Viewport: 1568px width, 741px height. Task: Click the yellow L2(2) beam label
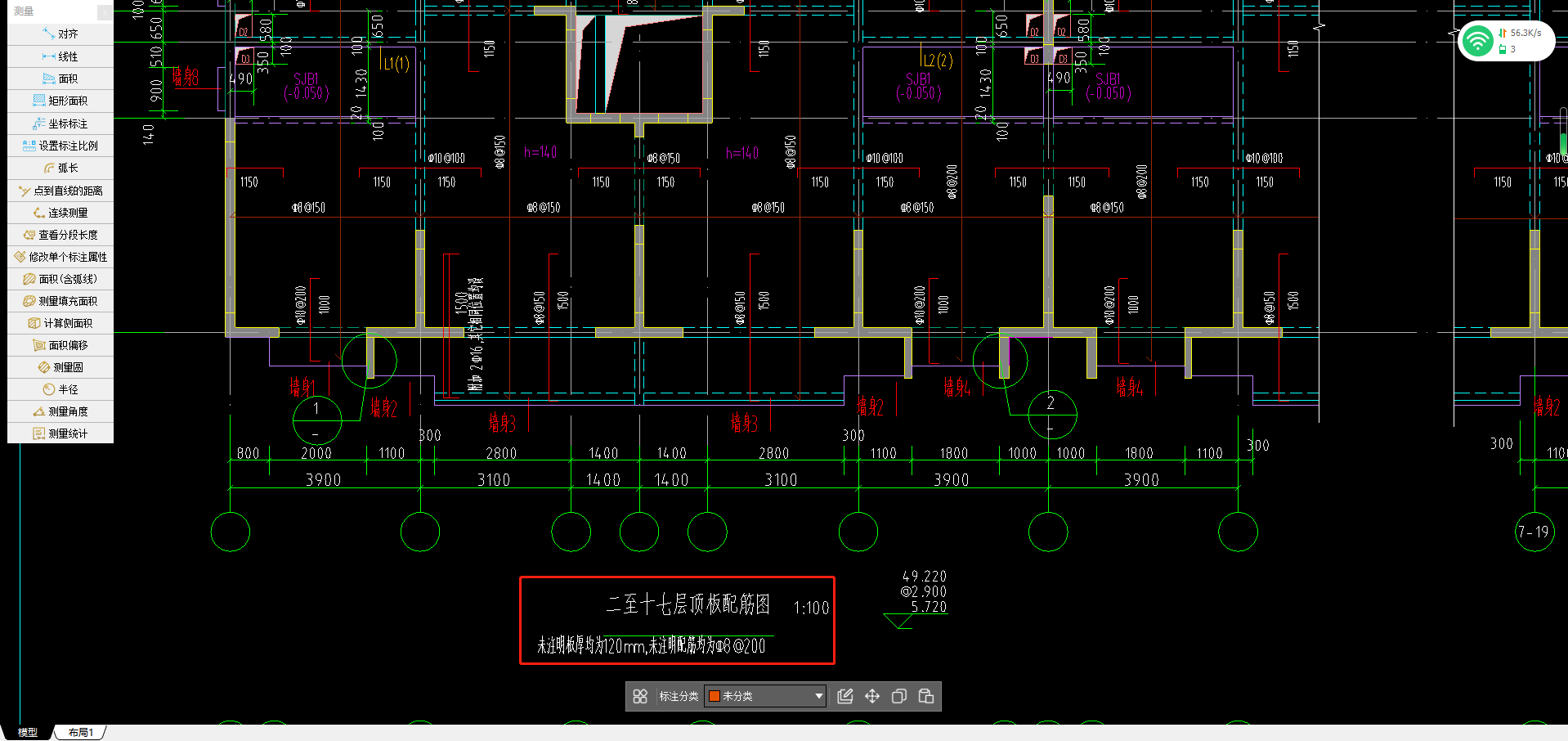click(938, 61)
